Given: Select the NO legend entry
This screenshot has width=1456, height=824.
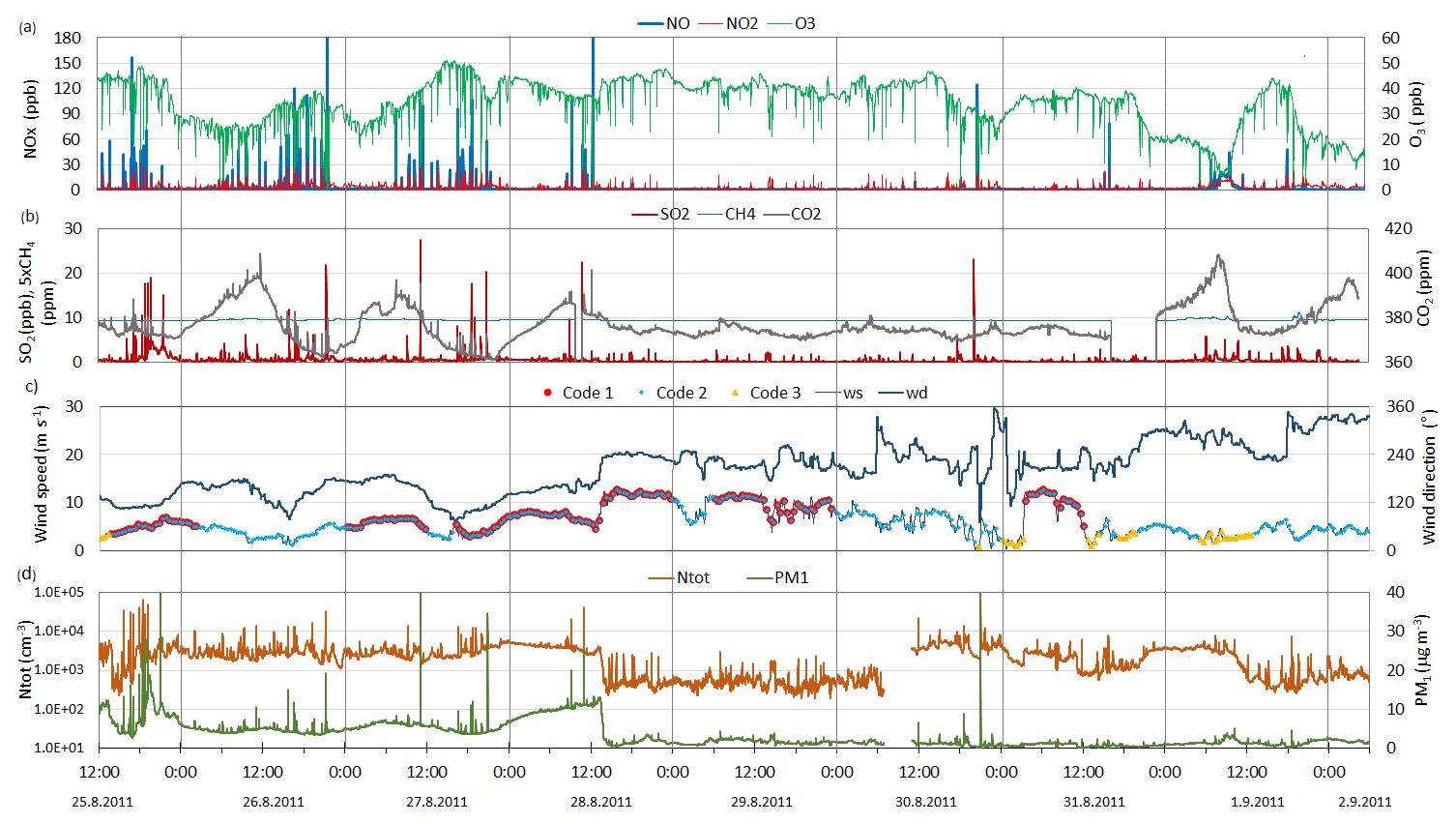Looking at the screenshot, I should [x=677, y=23].
